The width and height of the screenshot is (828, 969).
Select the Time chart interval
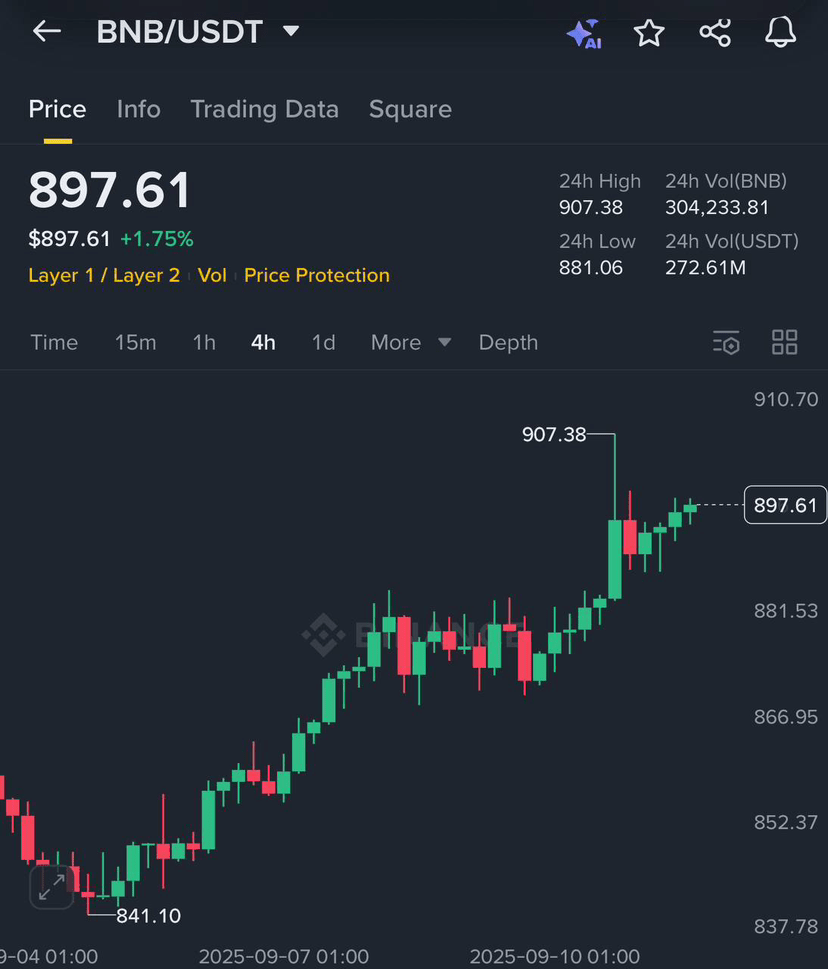click(54, 342)
